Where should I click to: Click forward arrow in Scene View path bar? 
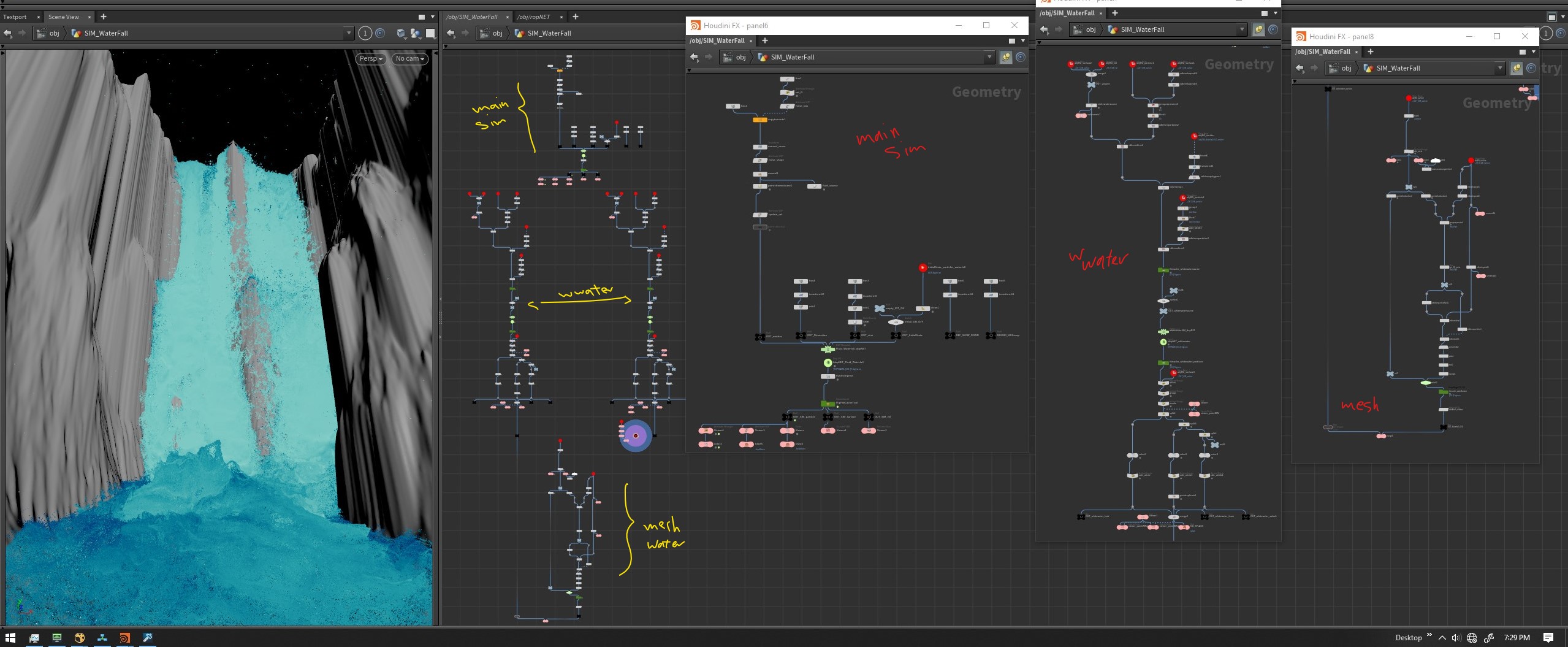(22, 33)
